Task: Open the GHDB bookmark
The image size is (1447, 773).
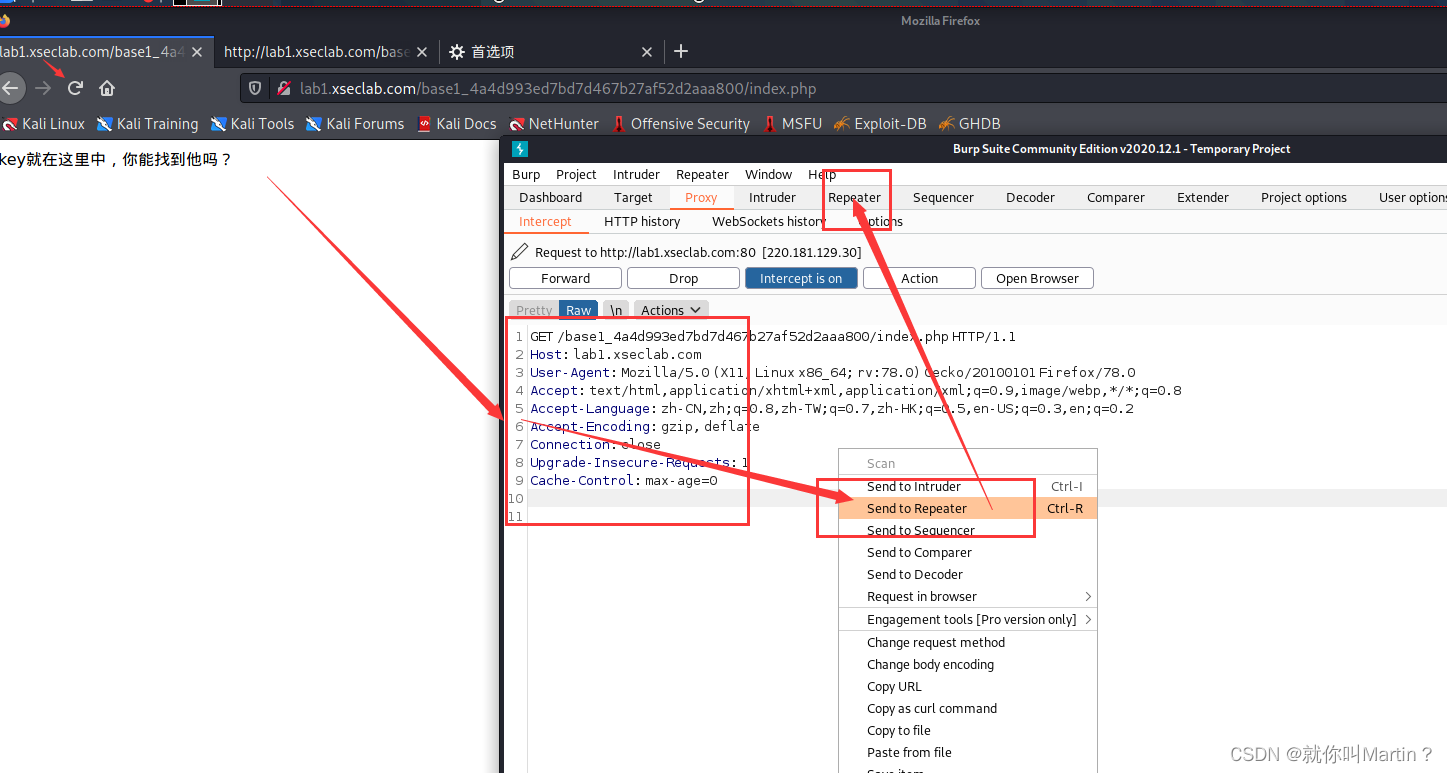Action: (x=969, y=124)
